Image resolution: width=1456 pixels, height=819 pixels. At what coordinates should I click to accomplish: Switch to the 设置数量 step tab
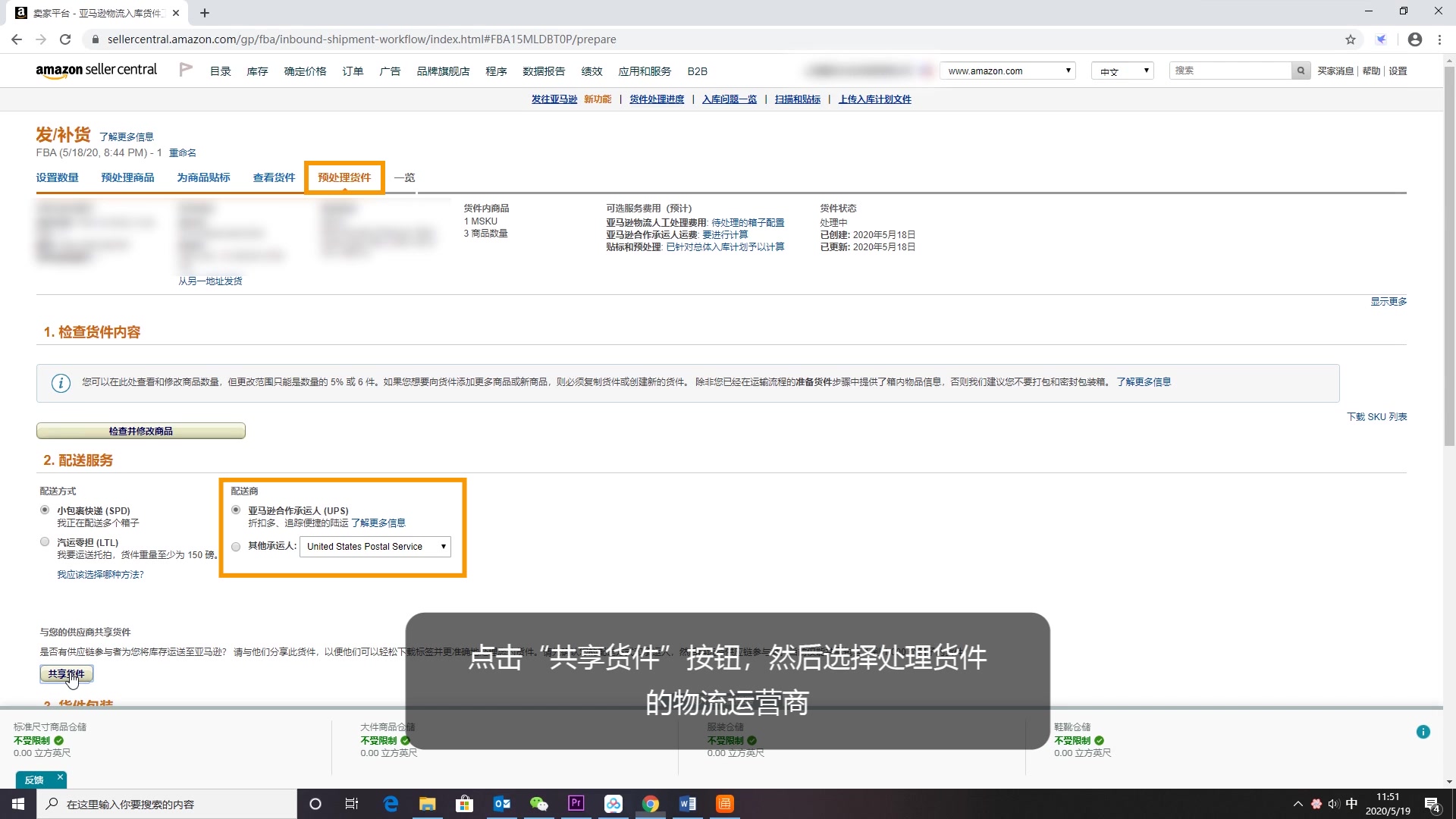(x=58, y=177)
